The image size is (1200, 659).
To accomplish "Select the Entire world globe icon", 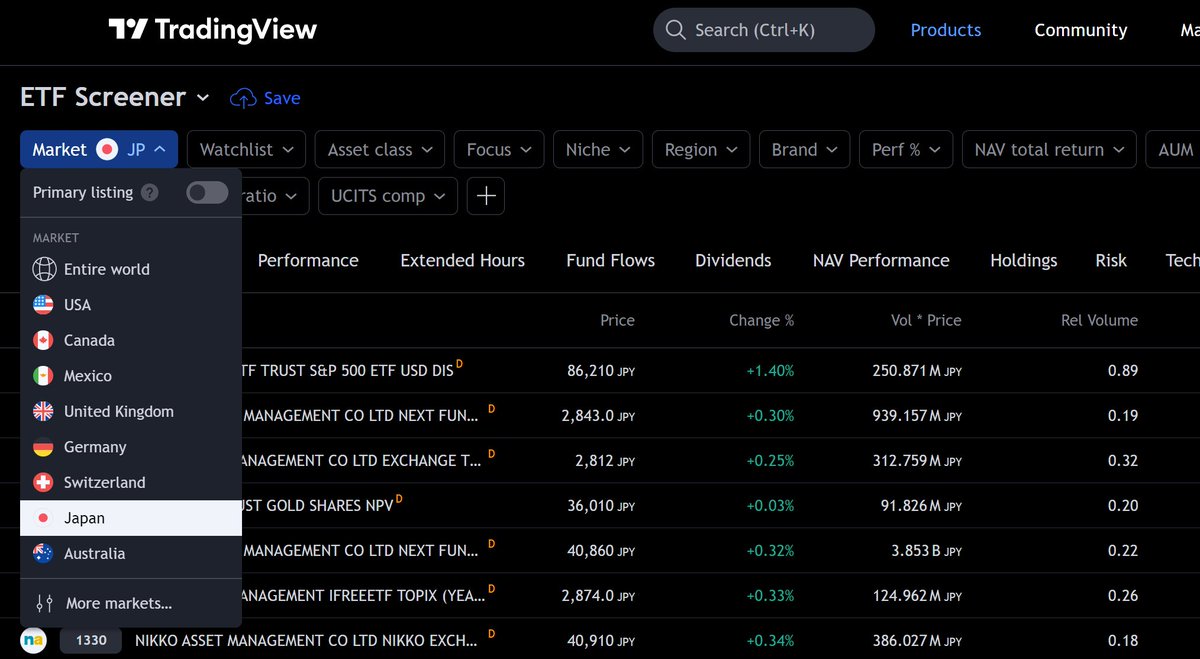I will [43, 270].
